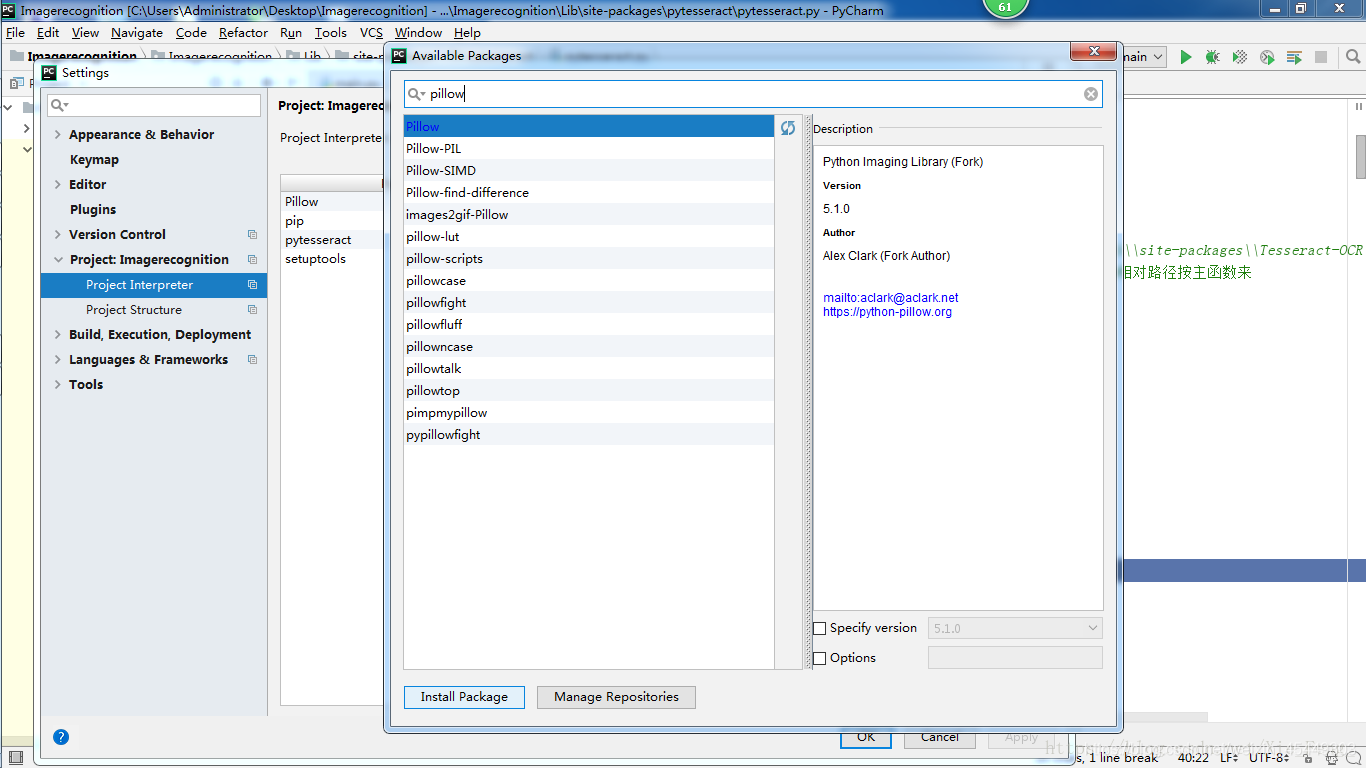1366x768 pixels.
Task: Open the run configuration dropdown
Action: 1143,57
